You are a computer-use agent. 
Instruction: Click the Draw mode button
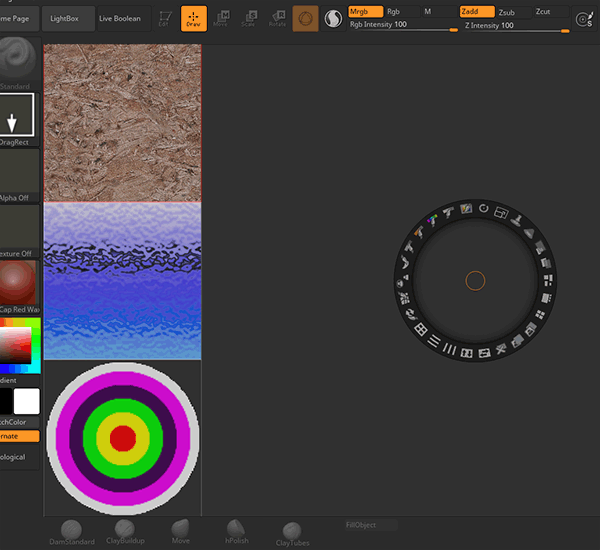(x=194, y=18)
